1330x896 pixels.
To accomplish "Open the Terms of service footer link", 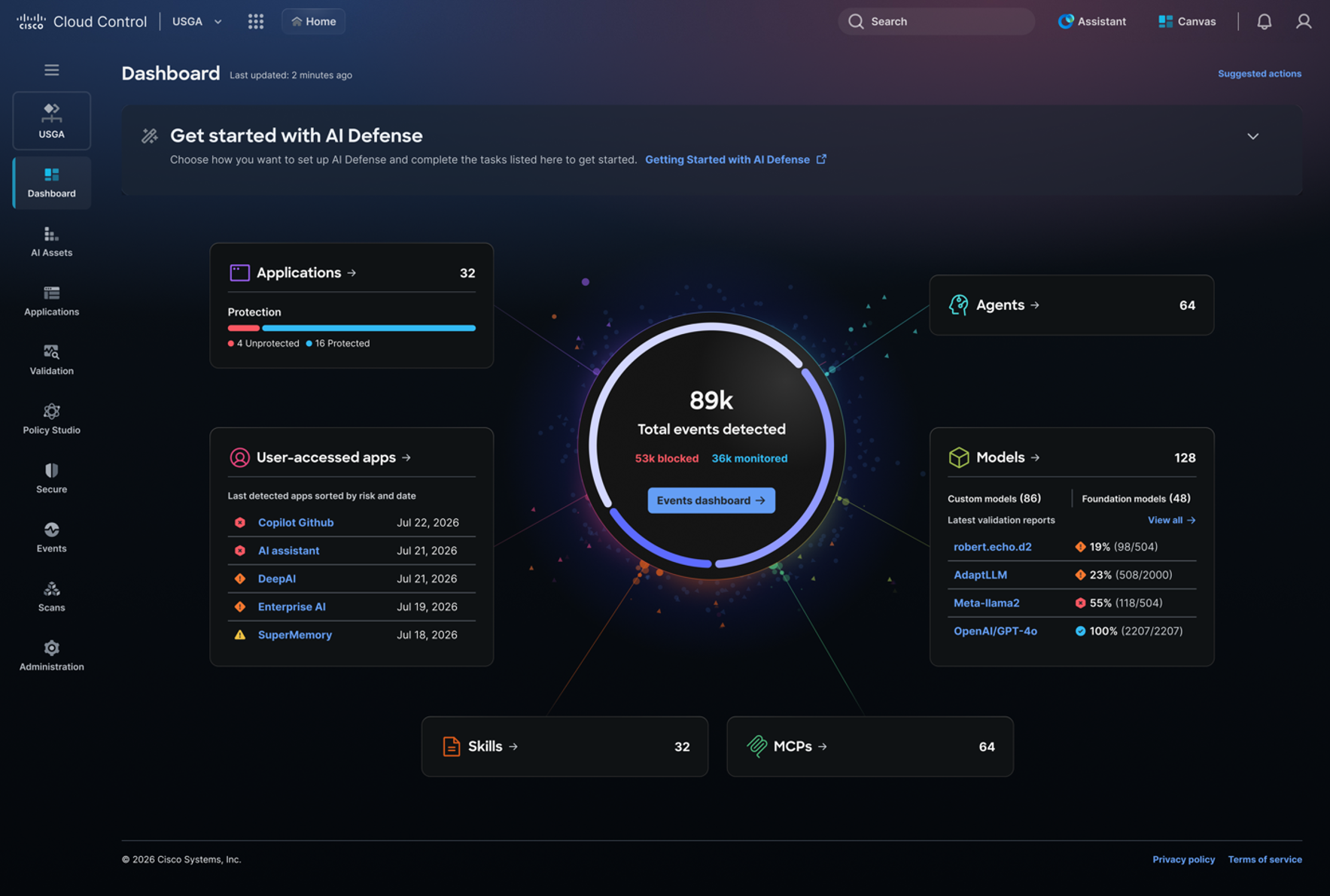I will coord(1265,859).
